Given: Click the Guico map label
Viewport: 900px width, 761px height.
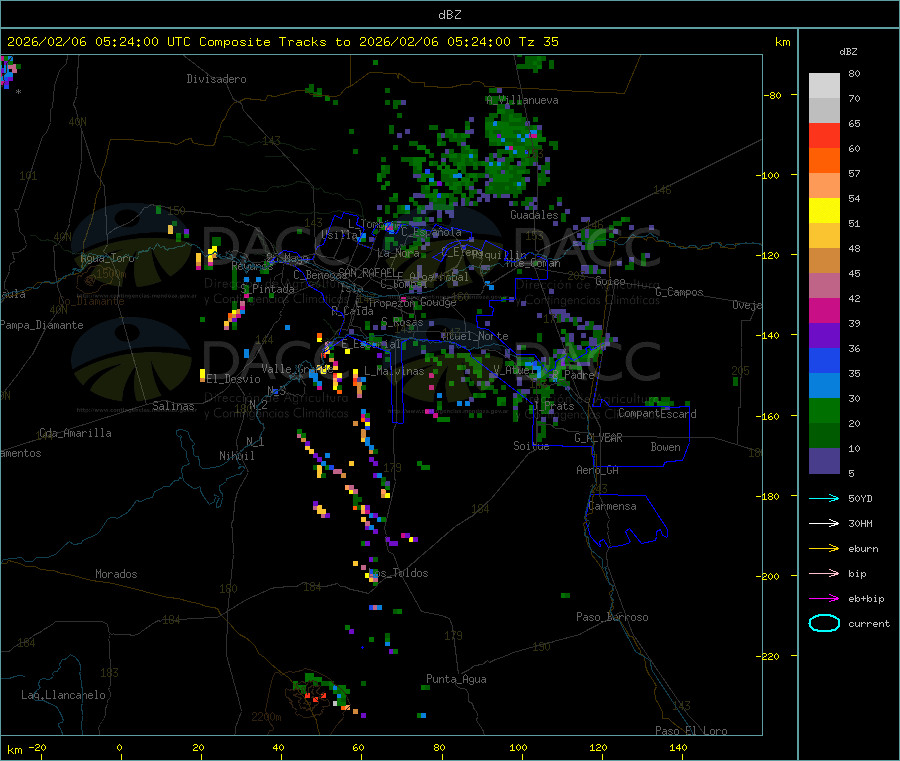Looking at the screenshot, I should pos(610,281).
